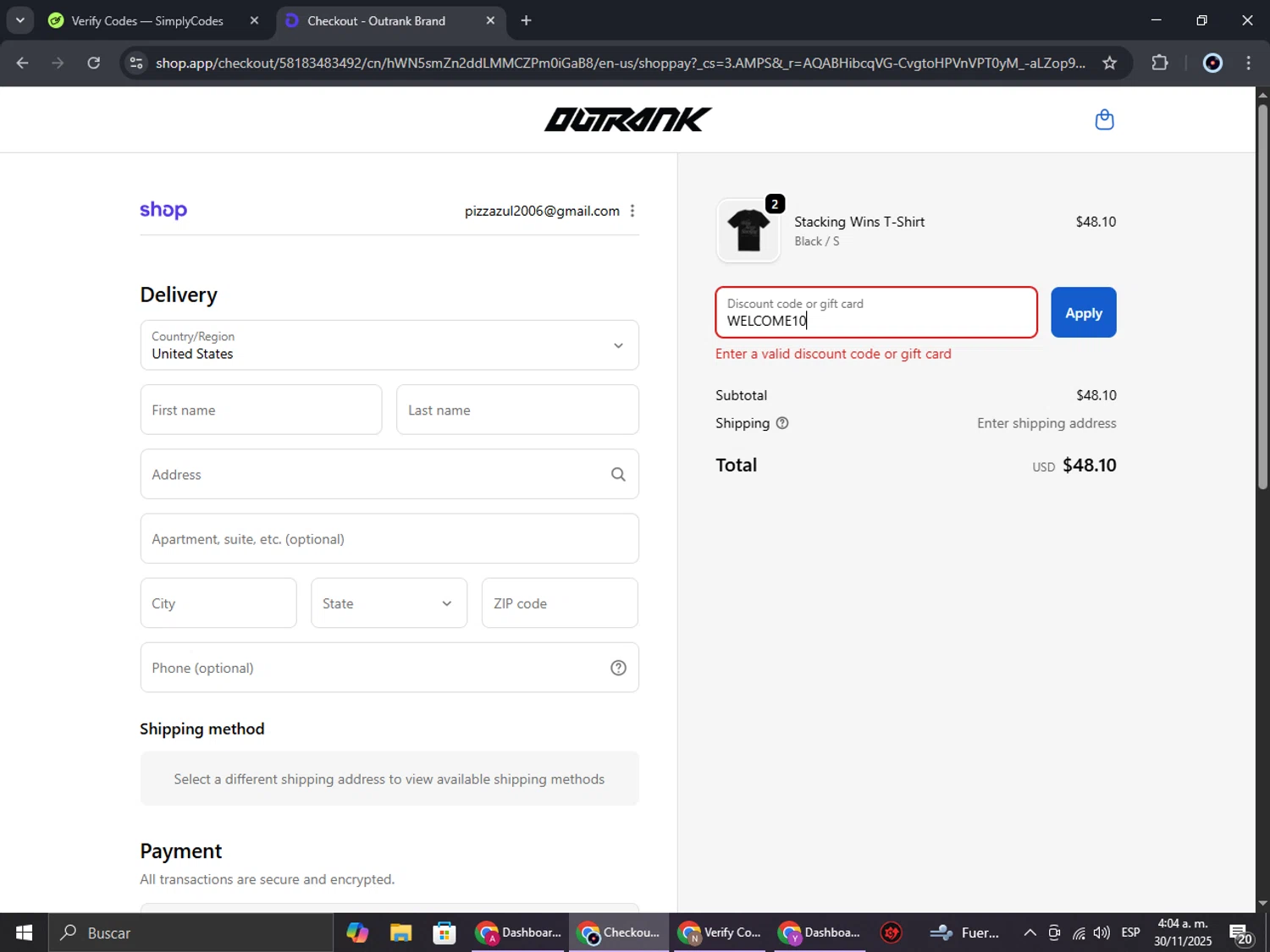View site information icon in address bar
The image size is (1270, 952).
click(x=136, y=63)
